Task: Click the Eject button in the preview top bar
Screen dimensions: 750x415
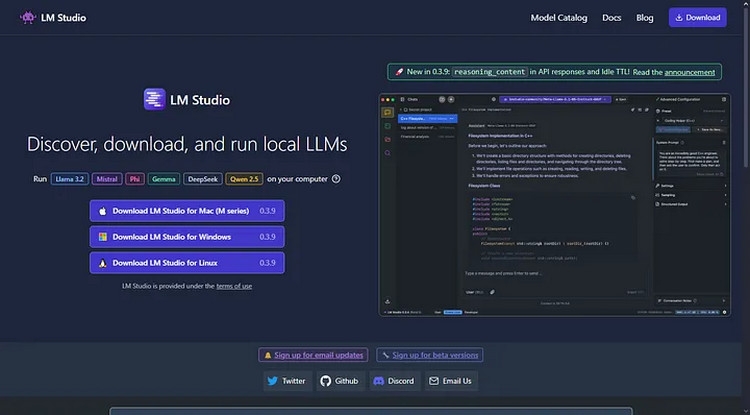Action: point(621,99)
